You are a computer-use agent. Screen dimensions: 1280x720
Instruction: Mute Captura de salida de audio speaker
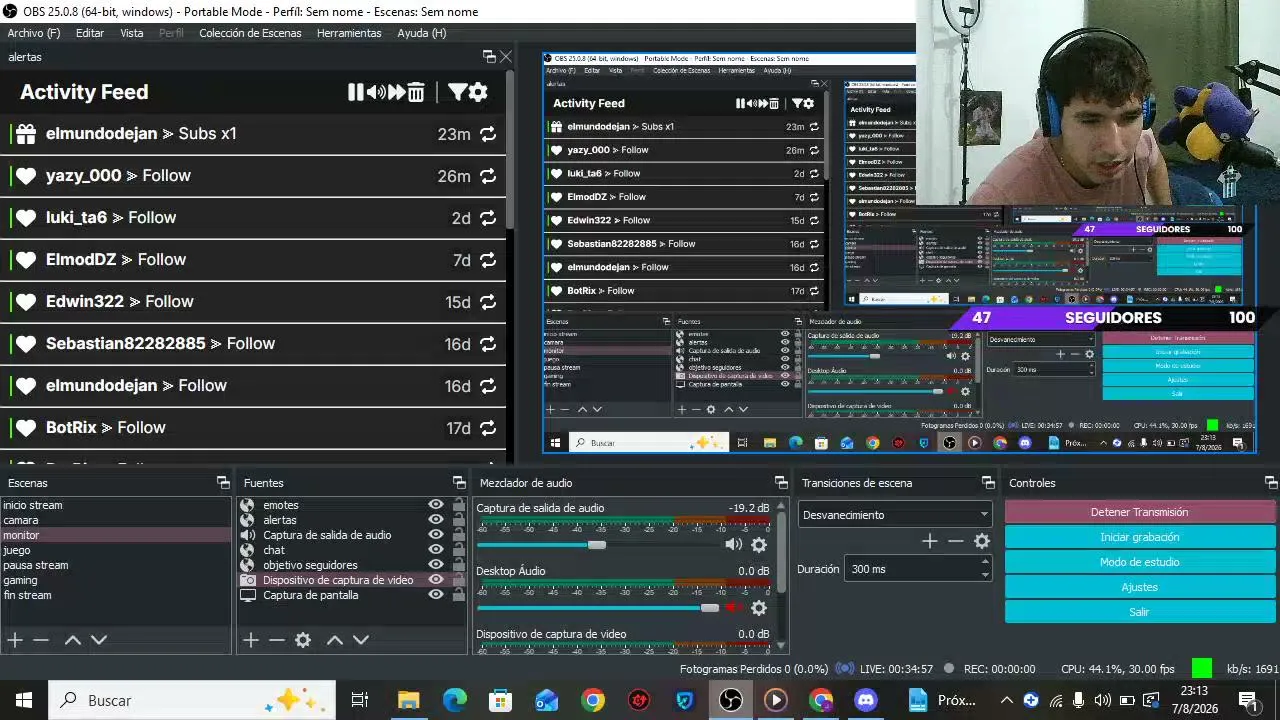point(734,545)
